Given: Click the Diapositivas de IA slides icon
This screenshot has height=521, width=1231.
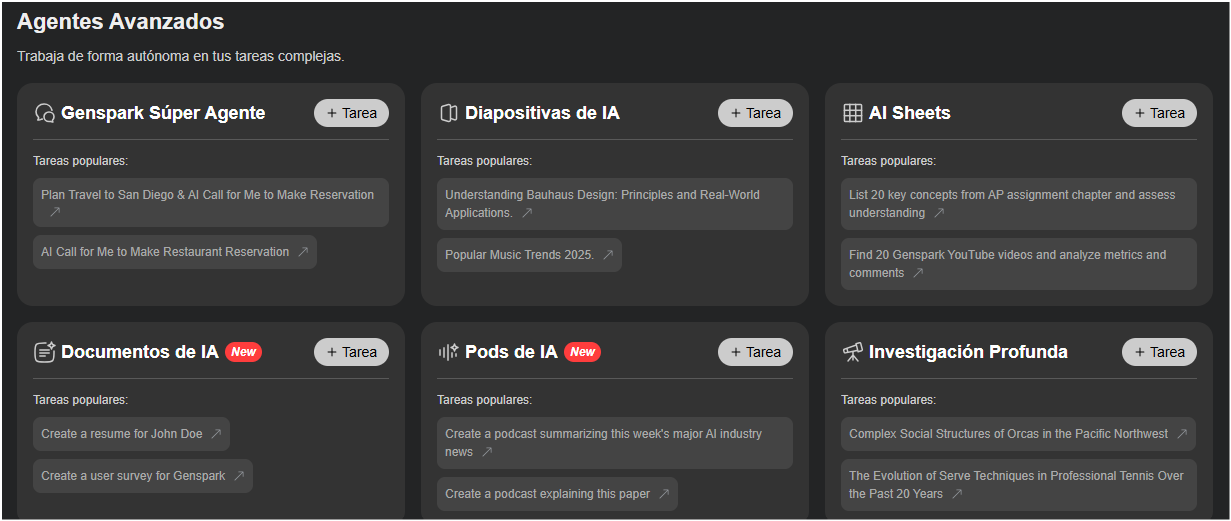Looking at the screenshot, I should click(x=448, y=113).
